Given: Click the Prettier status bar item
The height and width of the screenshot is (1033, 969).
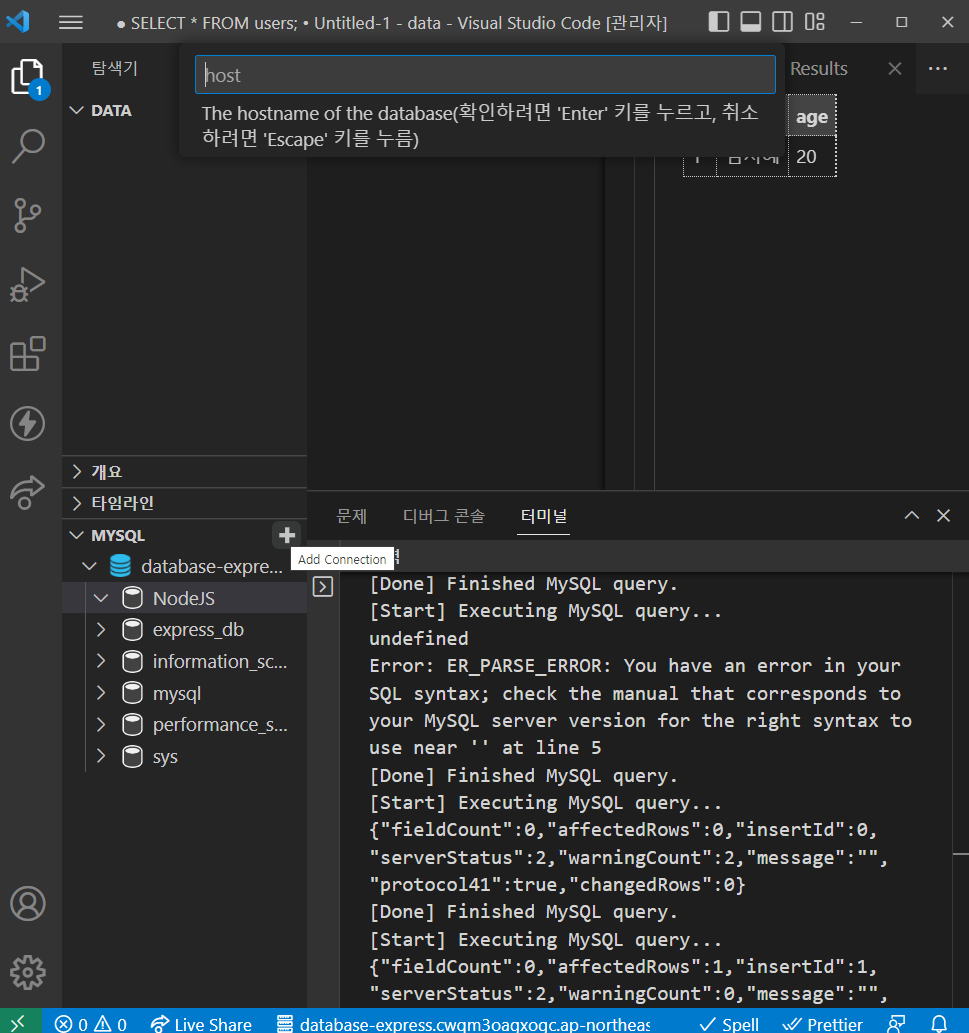Looking at the screenshot, I should click(x=823, y=1024).
